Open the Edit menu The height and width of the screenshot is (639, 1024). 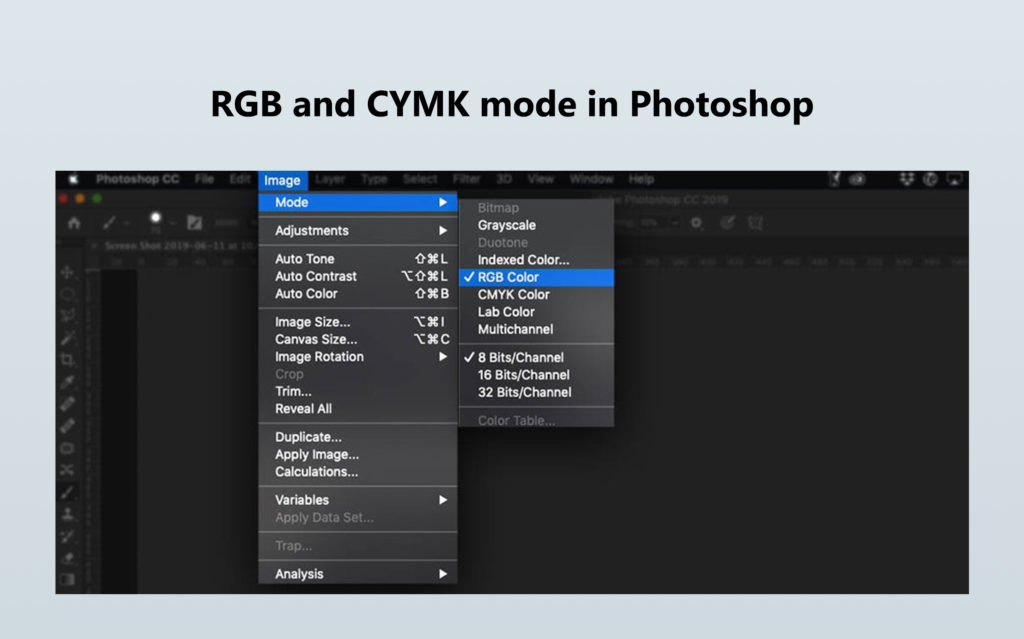240,179
